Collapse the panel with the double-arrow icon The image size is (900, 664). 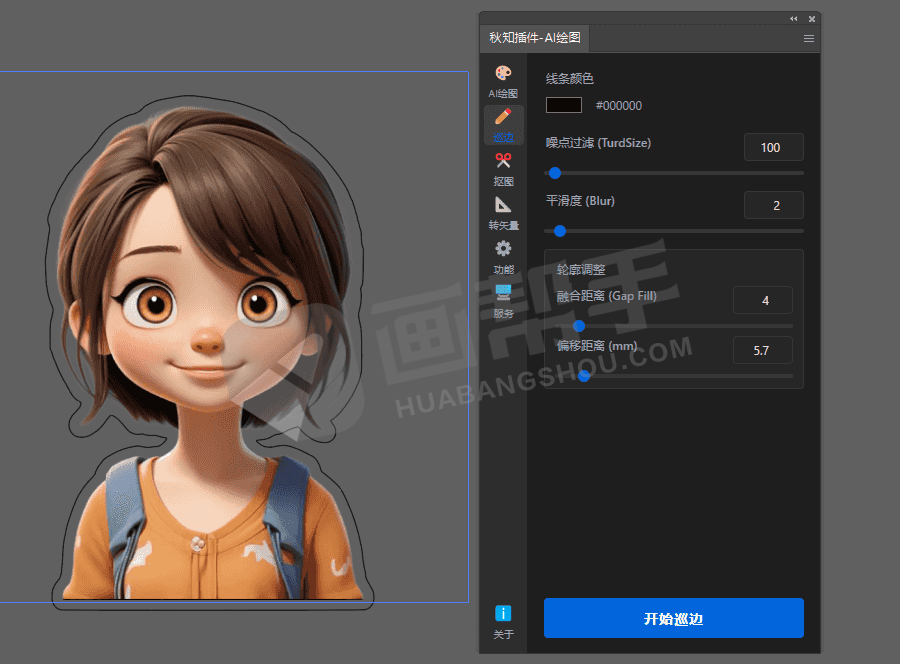coord(794,19)
